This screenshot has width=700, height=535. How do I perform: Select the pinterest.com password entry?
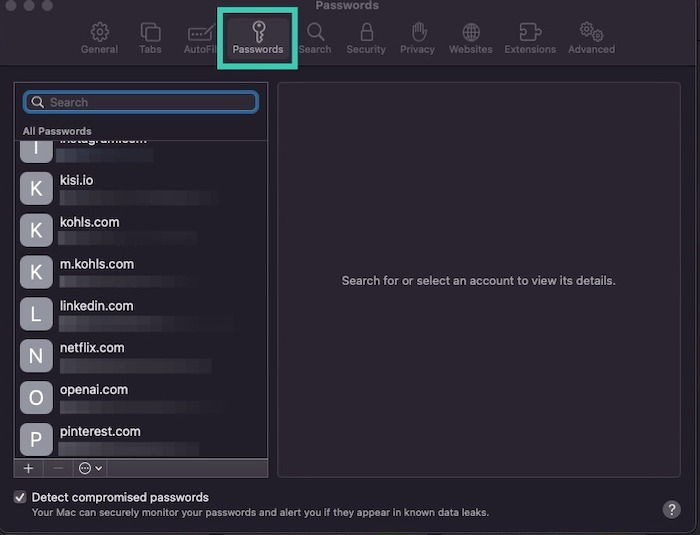141,439
